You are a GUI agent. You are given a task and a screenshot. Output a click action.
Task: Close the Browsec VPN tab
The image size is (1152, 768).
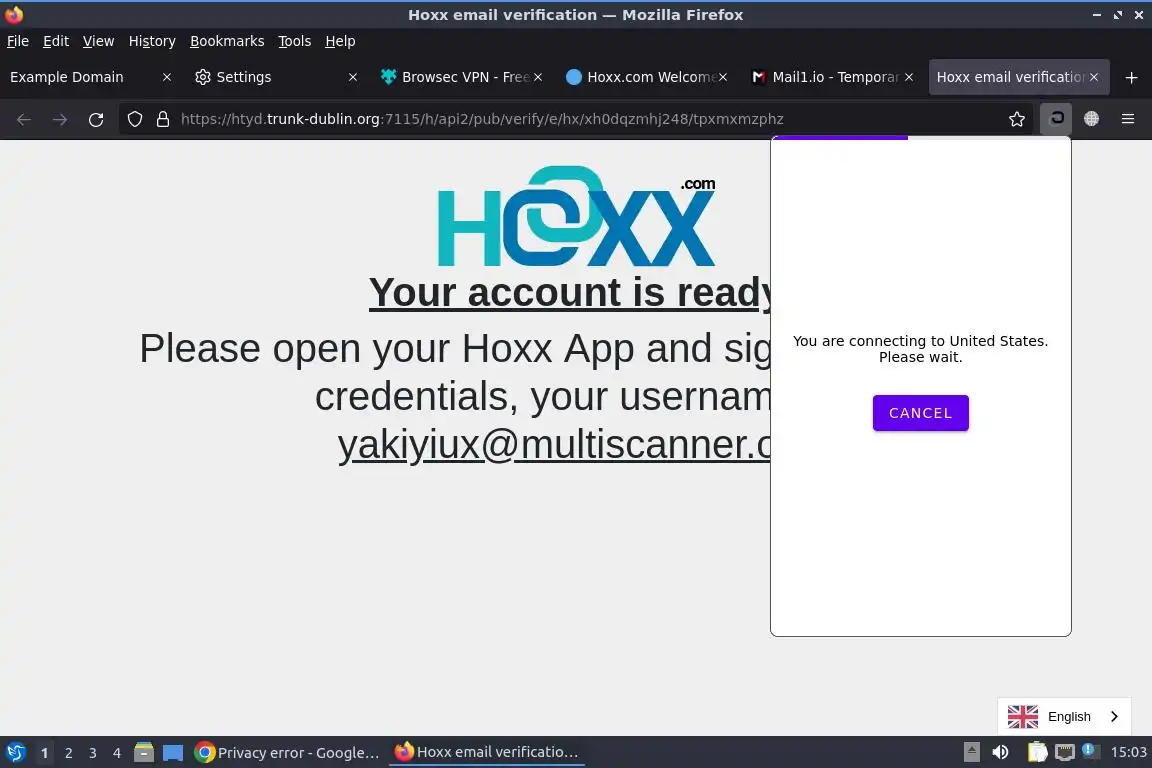point(538,77)
